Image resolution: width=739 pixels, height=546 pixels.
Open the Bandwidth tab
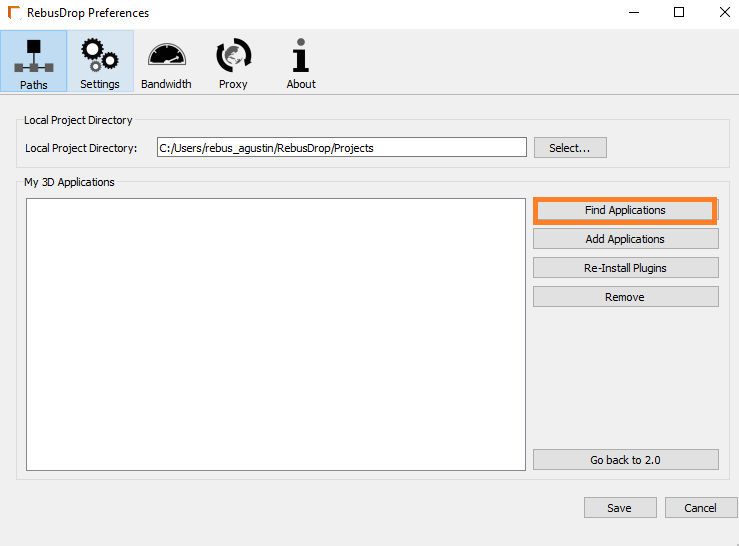pos(166,61)
